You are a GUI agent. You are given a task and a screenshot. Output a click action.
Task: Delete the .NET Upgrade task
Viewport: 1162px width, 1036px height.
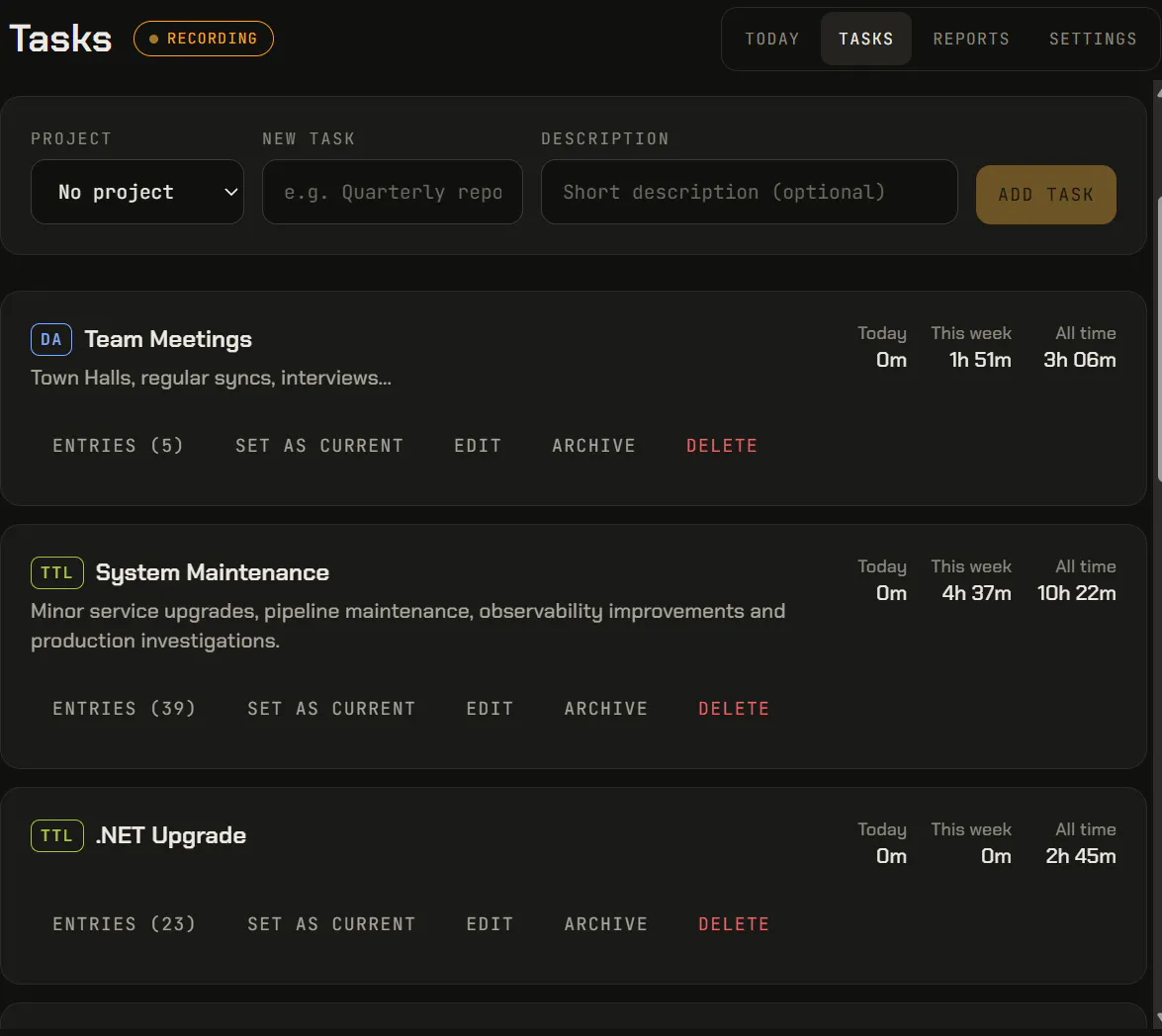click(x=734, y=924)
